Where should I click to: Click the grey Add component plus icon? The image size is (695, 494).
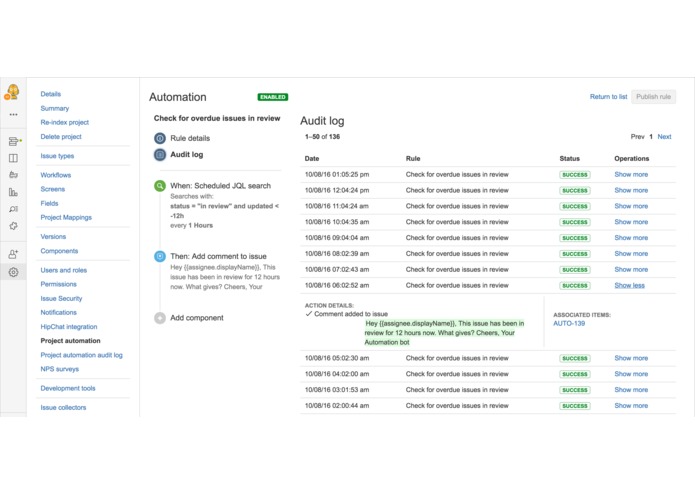tap(160, 318)
